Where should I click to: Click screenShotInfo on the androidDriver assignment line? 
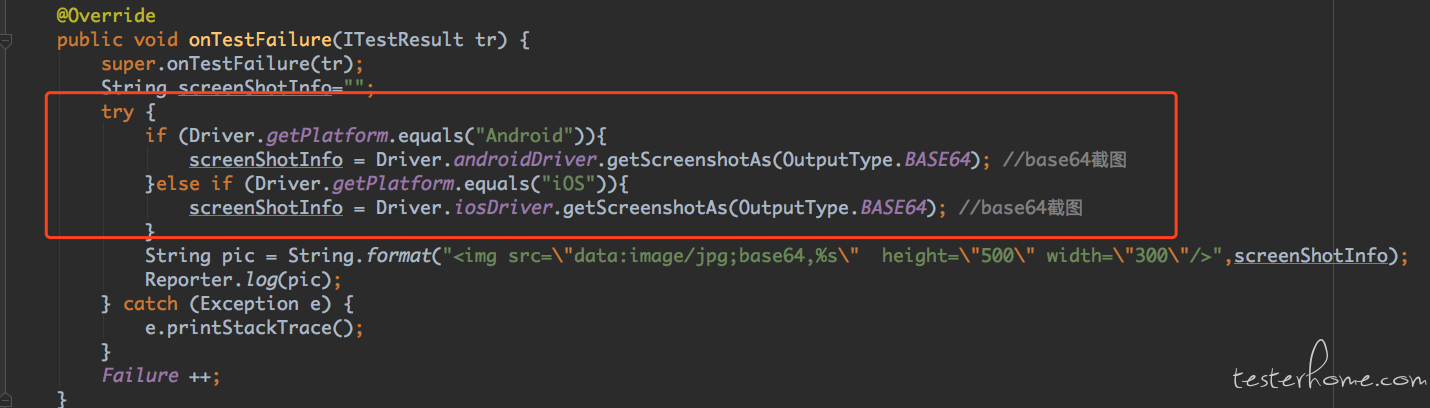(x=266, y=160)
